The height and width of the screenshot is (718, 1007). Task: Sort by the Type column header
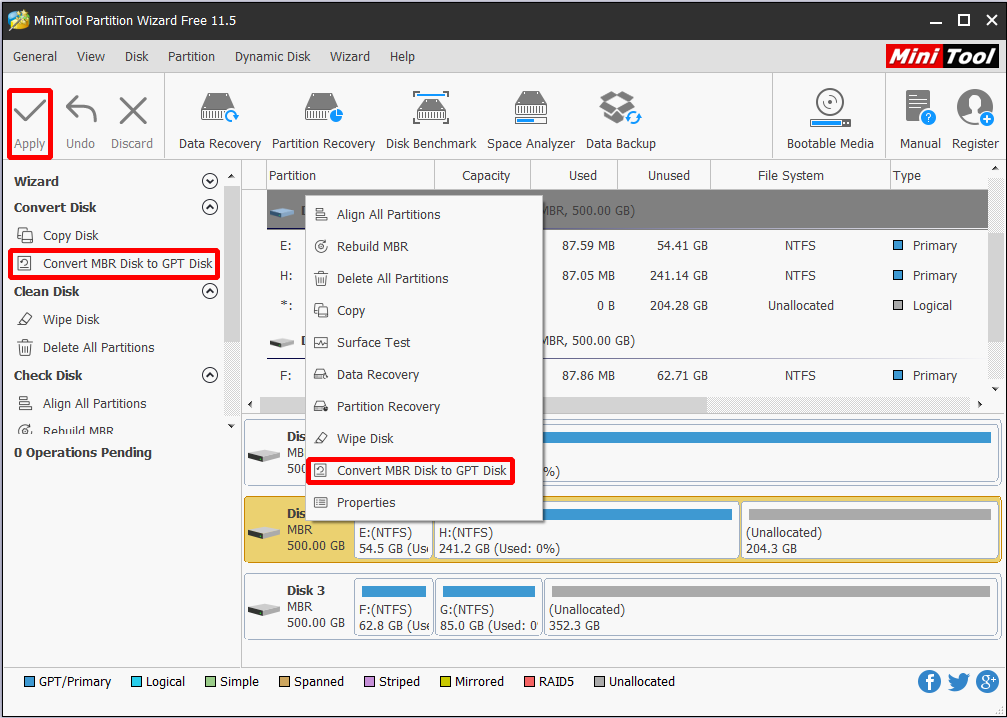point(939,175)
